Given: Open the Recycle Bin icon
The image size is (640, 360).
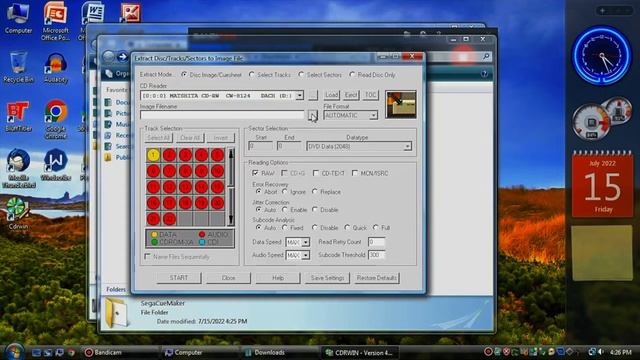Looking at the screenshot, I should tap(18, 67).
